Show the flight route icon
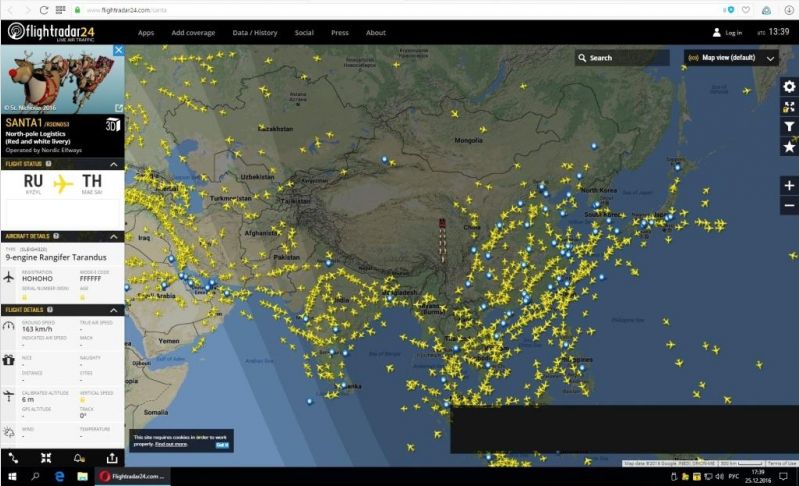800x486 pixels. pos(13,458)
